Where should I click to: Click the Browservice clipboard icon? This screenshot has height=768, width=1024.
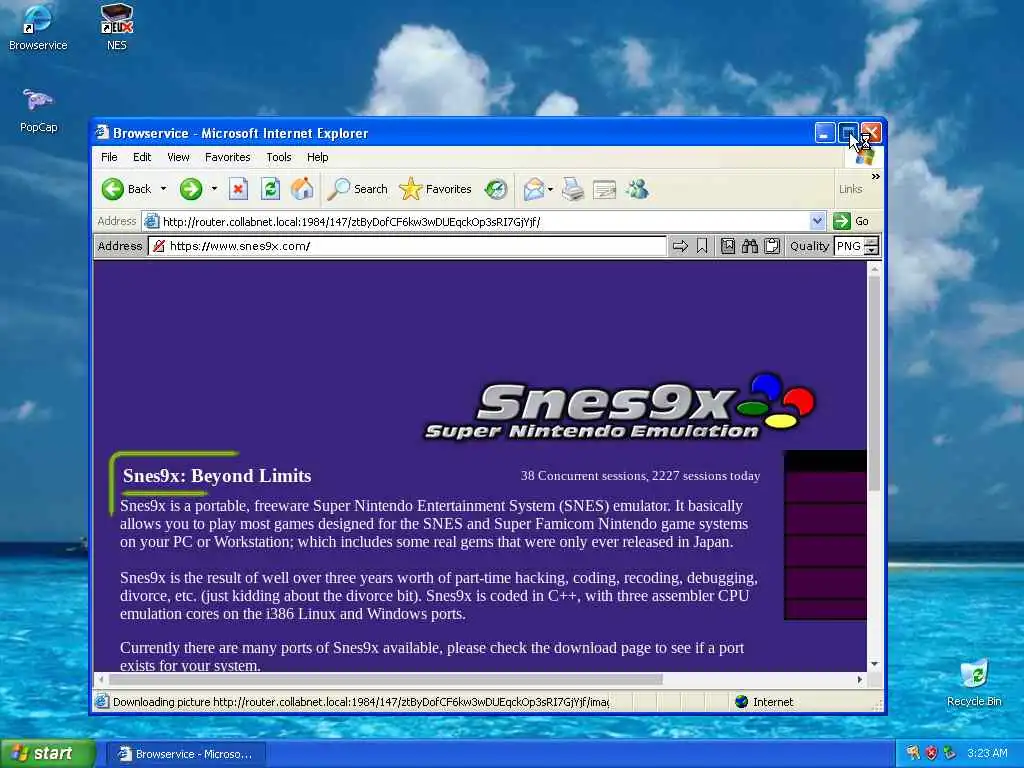tap(772, 246)
